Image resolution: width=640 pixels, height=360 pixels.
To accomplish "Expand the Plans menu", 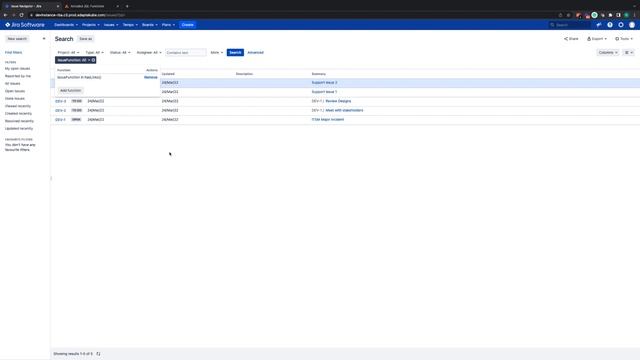I will (168, 25).
